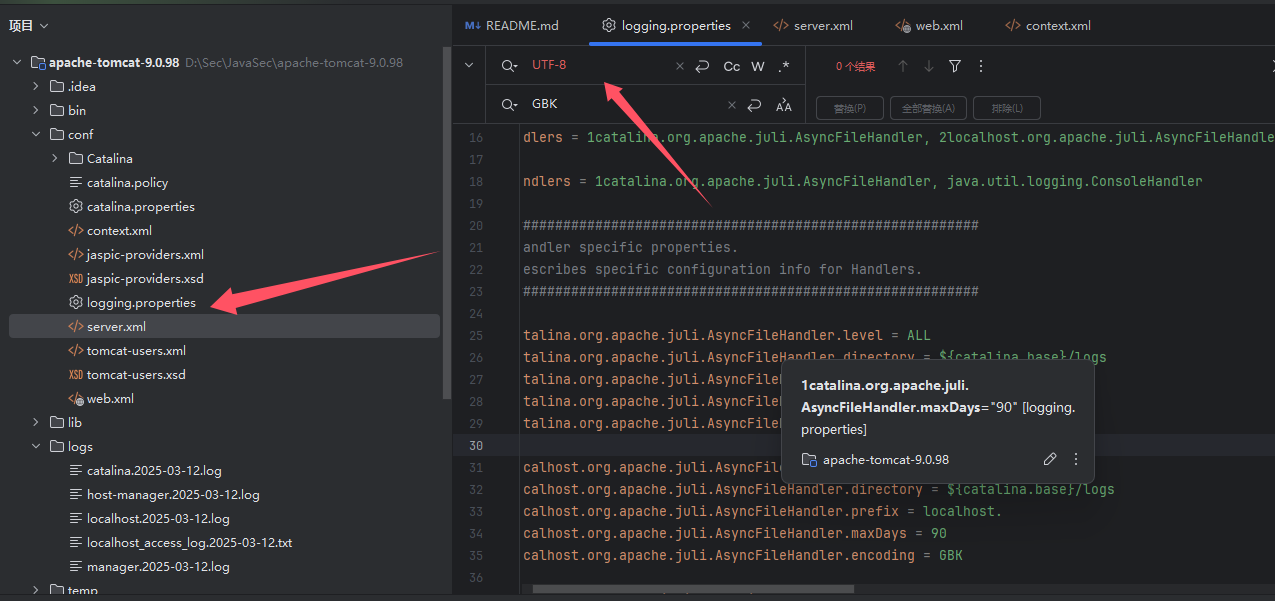Screen dimensions: 1275x601
Task: Click in the UTF-8 search input
Action: pyautogui.click(x=598, y=66)
